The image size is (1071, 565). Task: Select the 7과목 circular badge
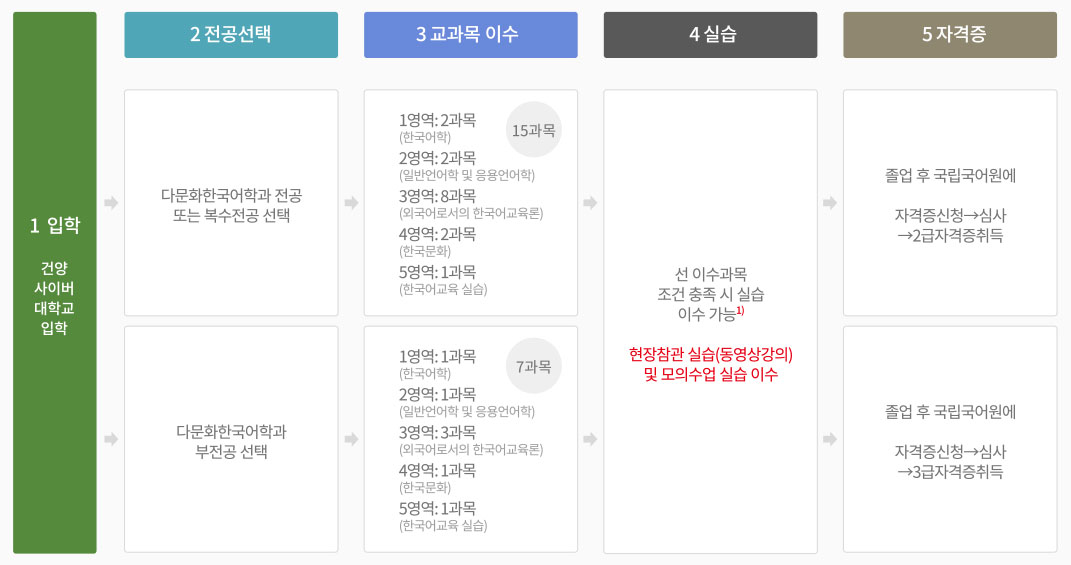(533, 366)
